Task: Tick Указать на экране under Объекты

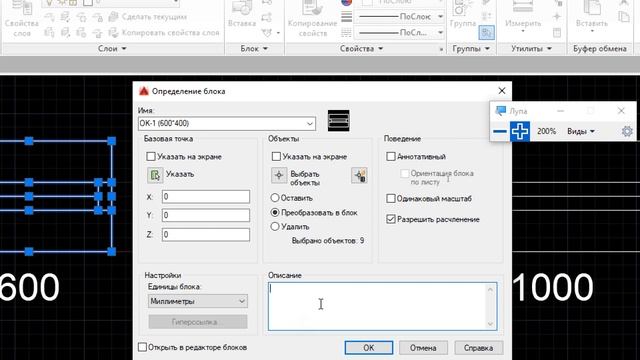Action: (276, 156)
